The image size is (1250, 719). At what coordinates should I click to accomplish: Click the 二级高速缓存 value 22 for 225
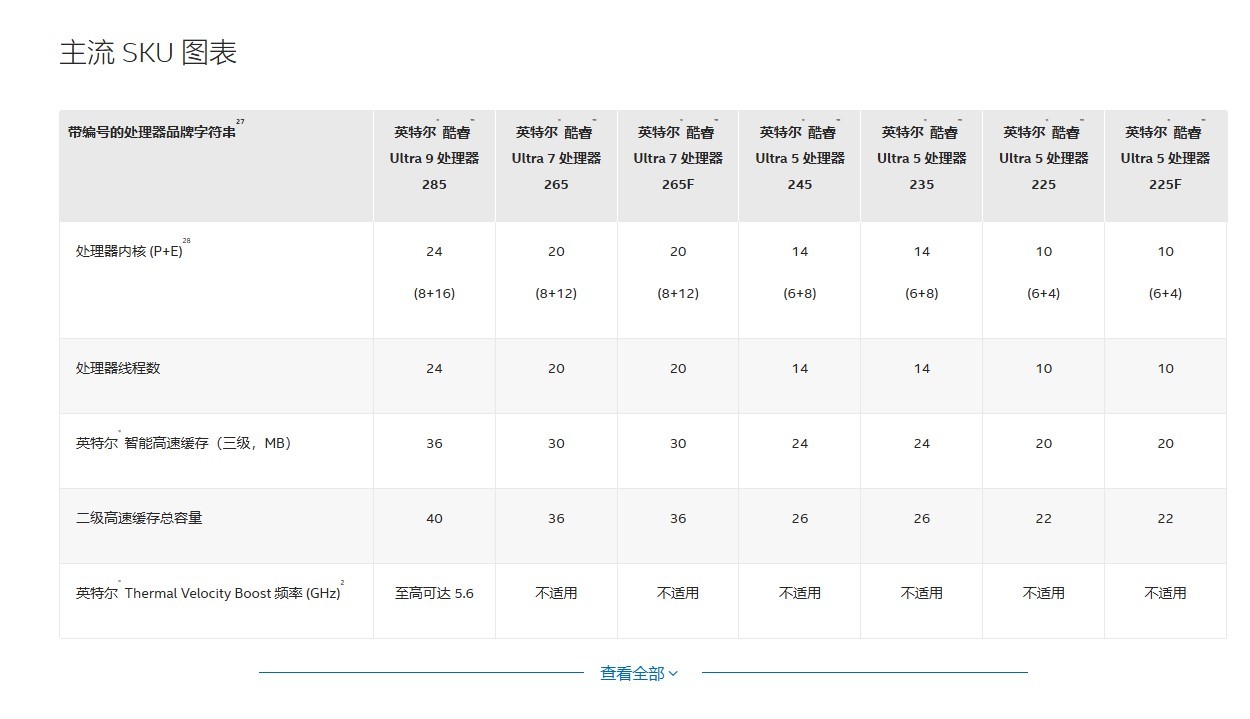pos(1044,518)
